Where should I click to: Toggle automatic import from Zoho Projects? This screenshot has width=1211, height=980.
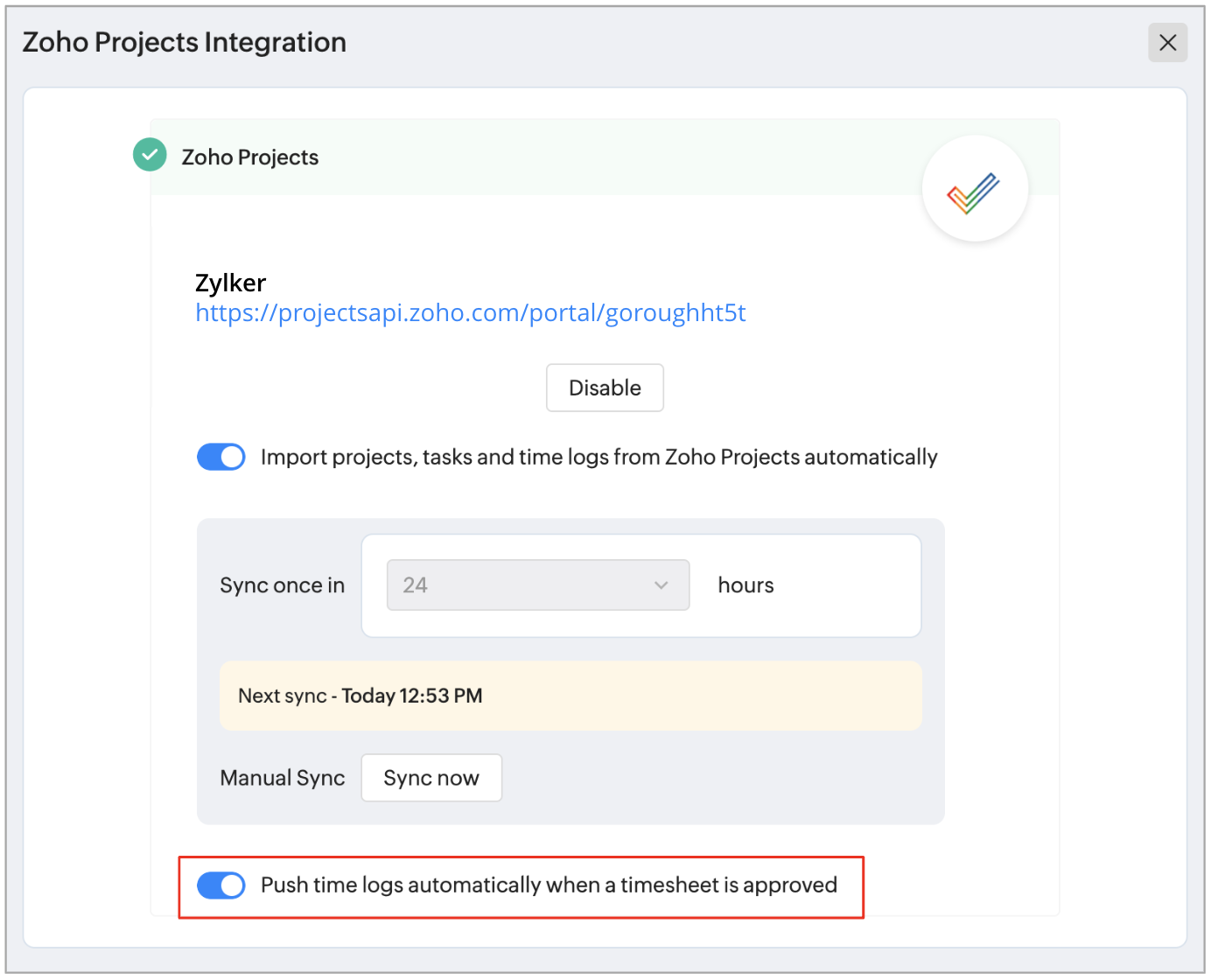pyautogui.click(x=220, y=457)
